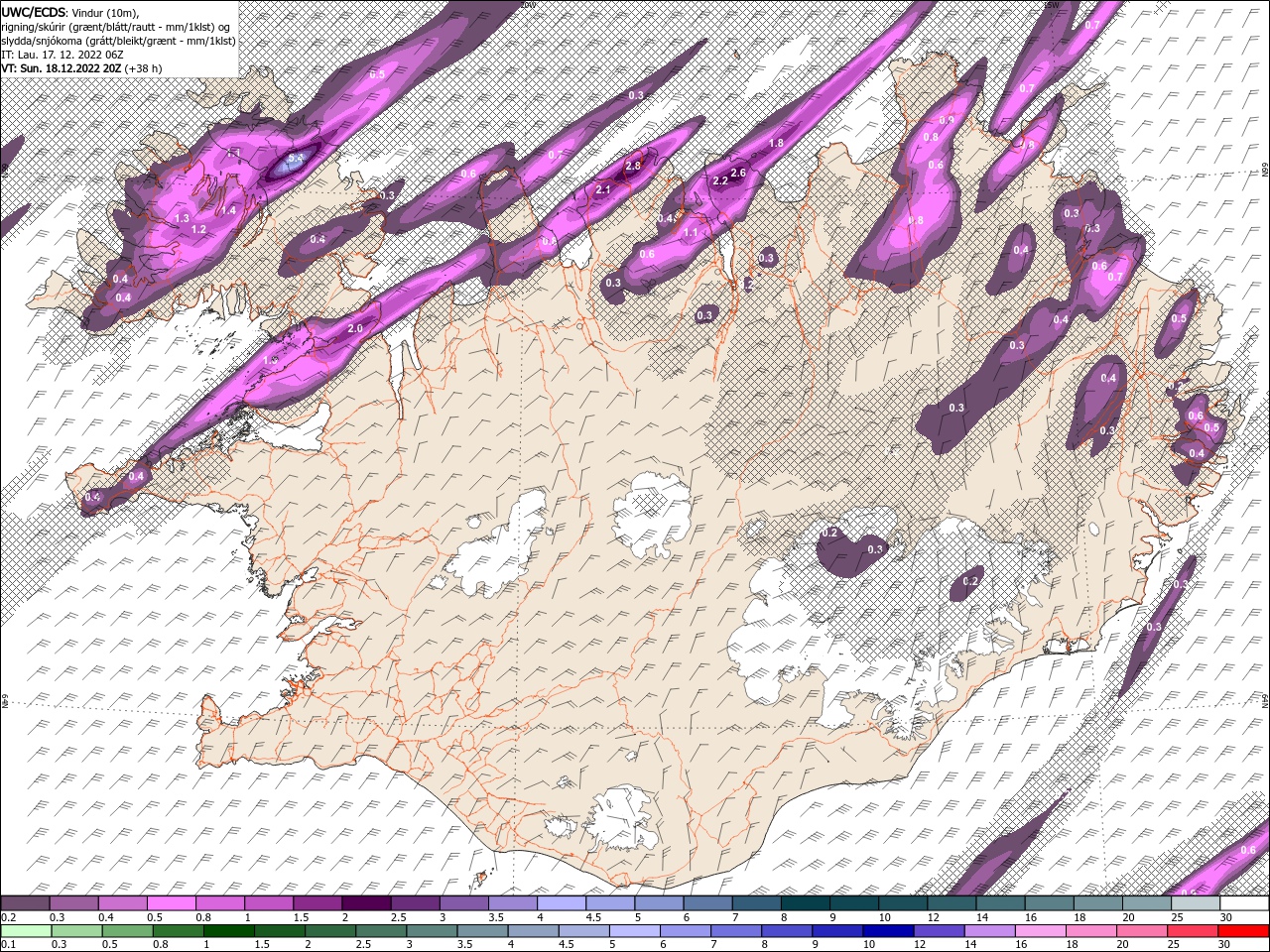1270x952 pixels.
Task: Pick the dark teal 8 snow swatch
Action: pyautogui.click(x=804, y=903)
